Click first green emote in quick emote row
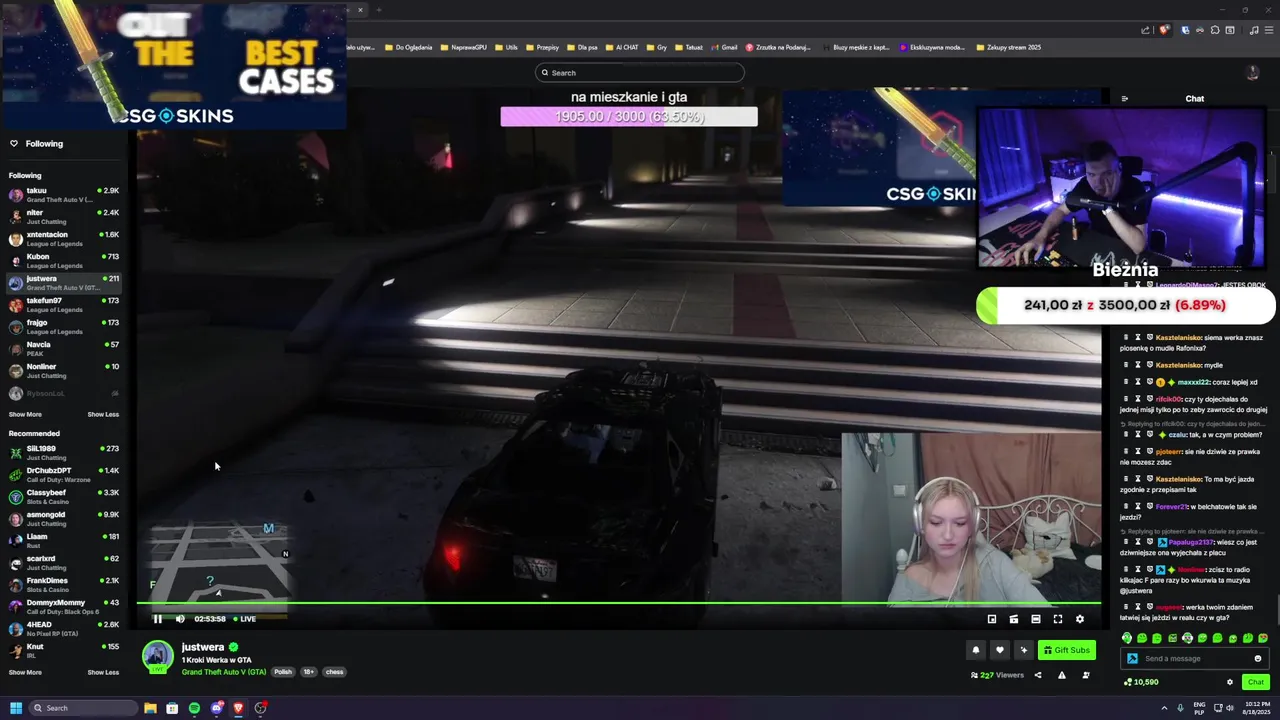The image size is (1280, 720). [x=1127, y=638]
